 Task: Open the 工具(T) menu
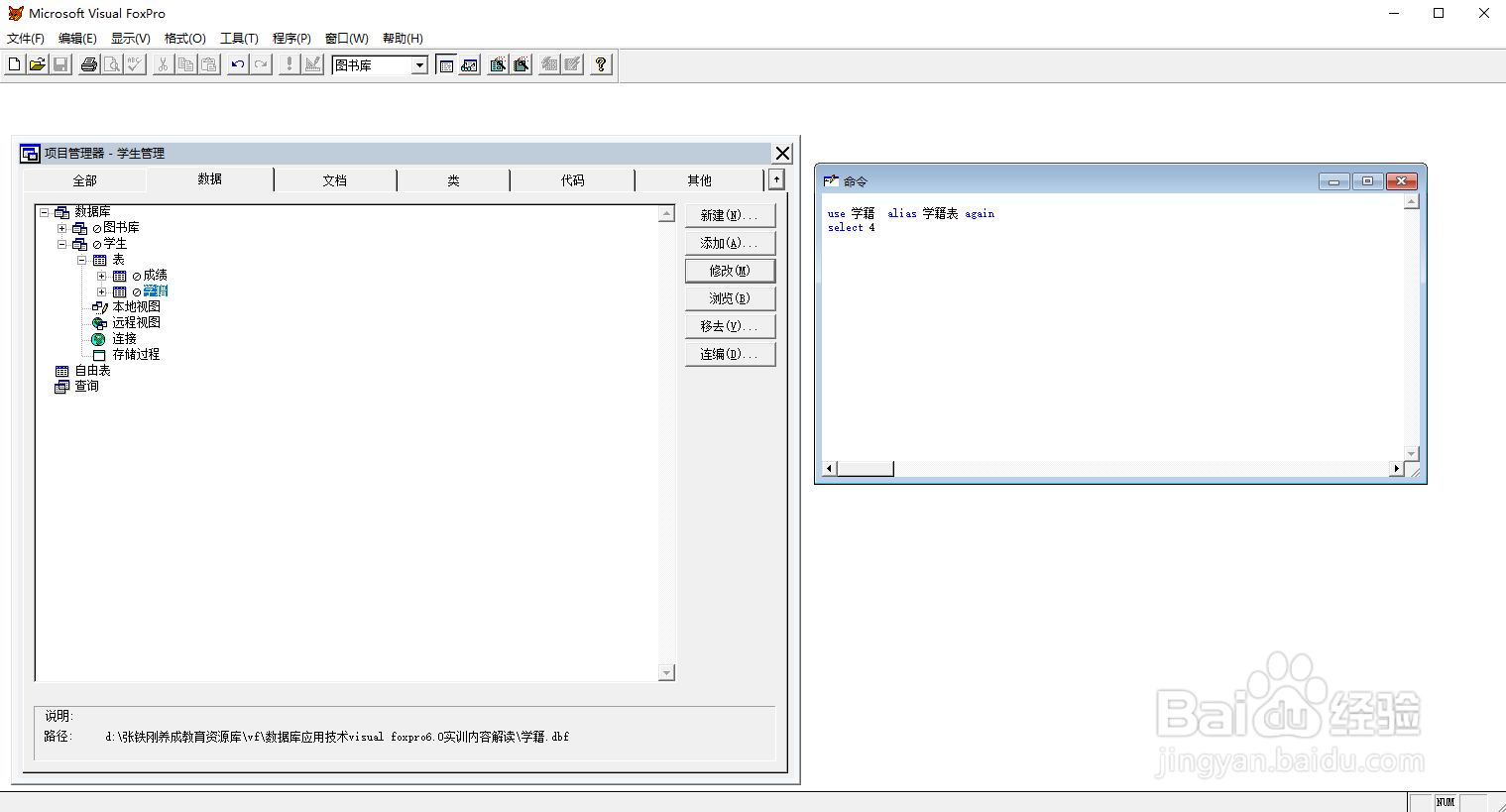coord(239,39)
